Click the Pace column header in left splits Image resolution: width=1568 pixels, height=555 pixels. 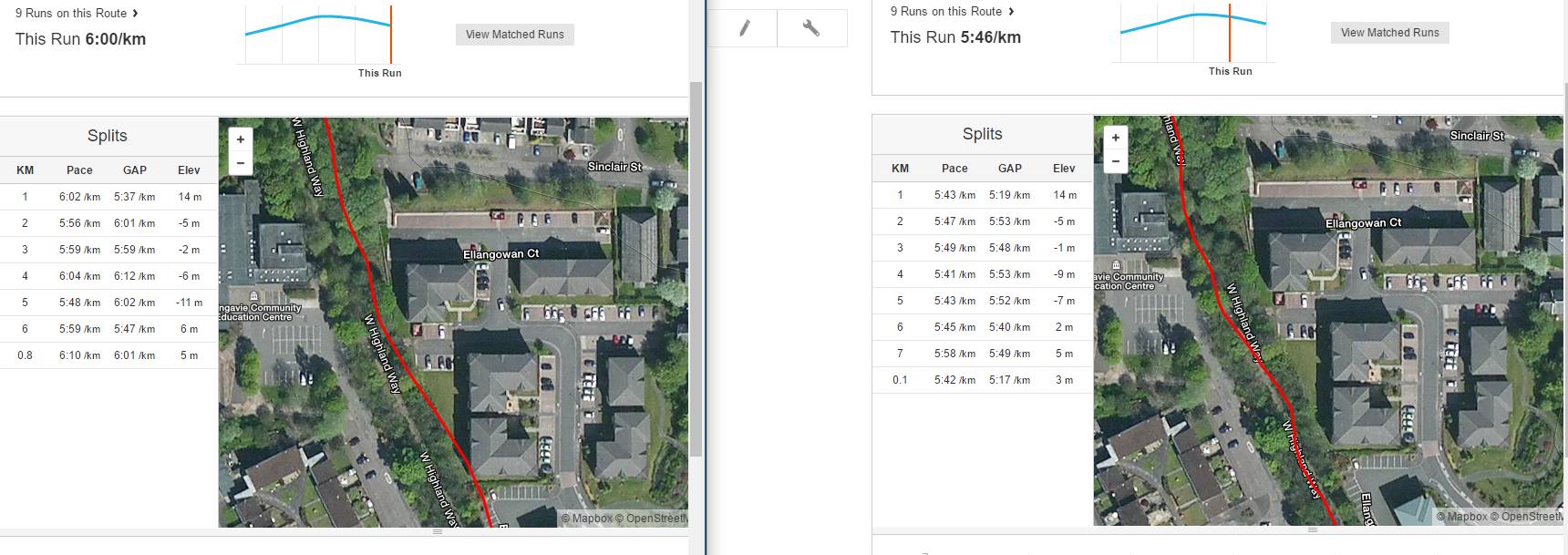[x=79, y=170]
